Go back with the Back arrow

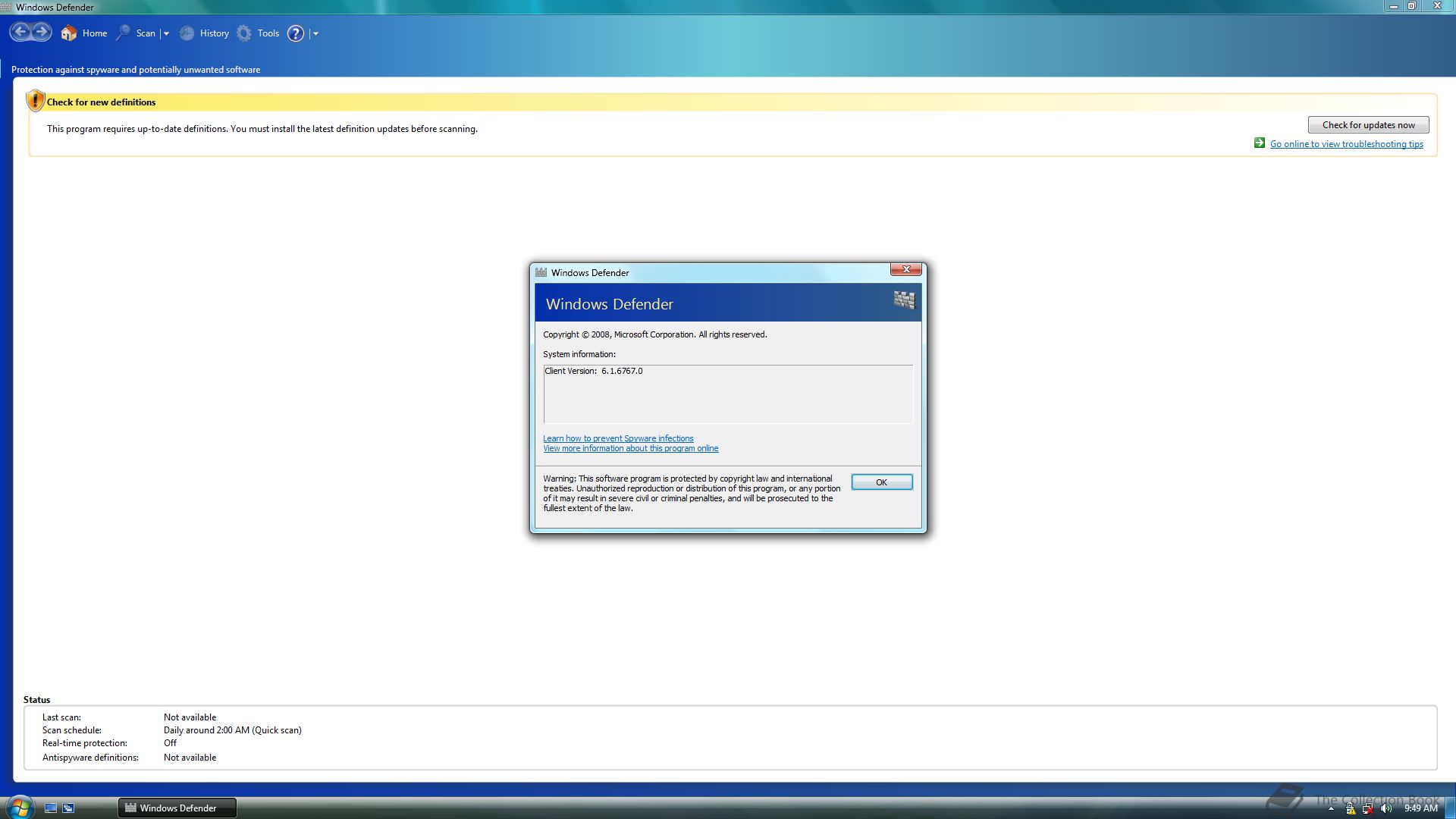coord(20,32)
